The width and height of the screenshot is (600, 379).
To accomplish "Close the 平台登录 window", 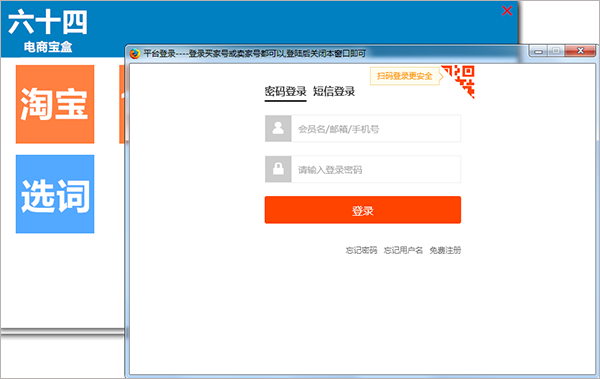I will (580, 51).
